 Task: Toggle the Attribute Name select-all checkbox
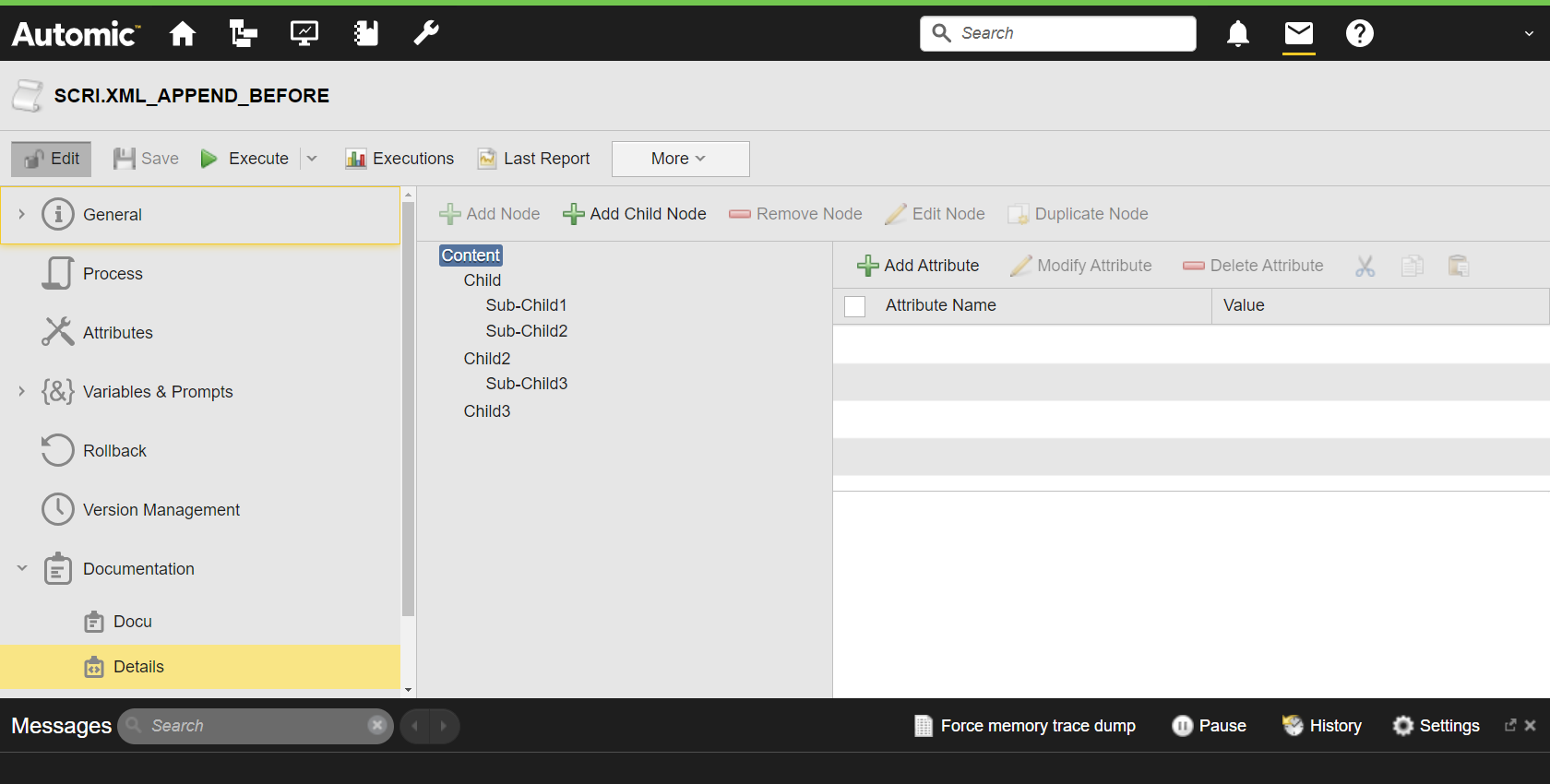pos(855,306)
